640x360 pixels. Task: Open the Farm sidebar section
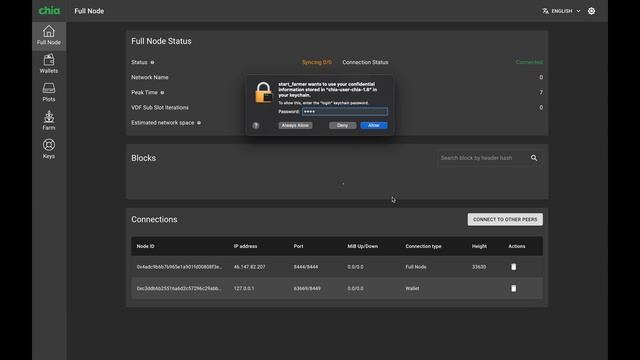pos(49,121)
